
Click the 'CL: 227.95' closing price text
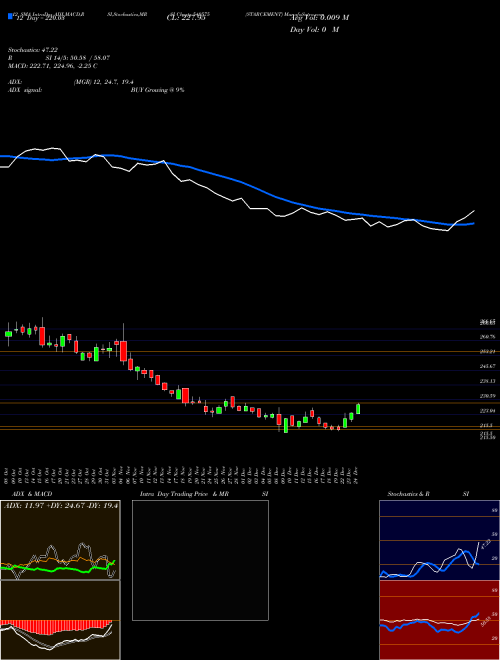186,18
